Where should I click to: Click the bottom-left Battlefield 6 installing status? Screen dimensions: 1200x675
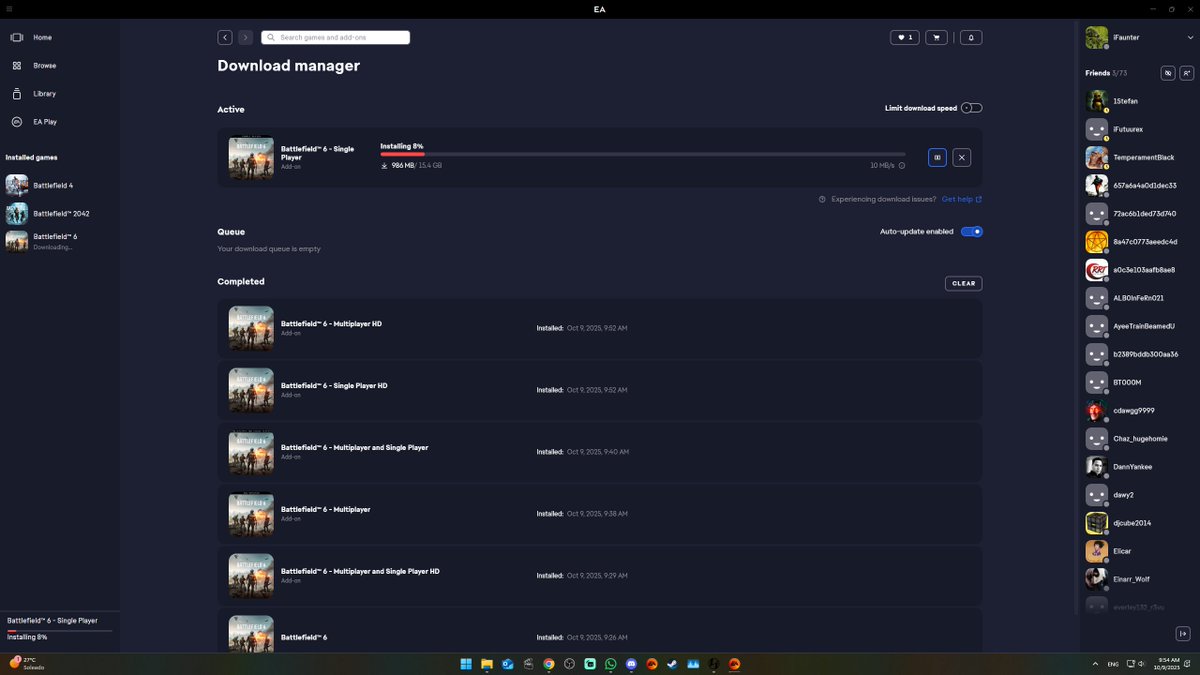click(59, 629)
